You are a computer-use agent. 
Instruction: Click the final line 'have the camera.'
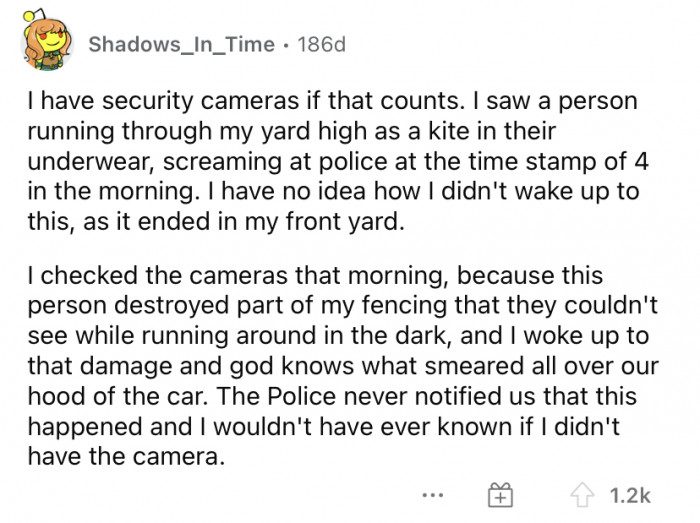tap(126, 457)
